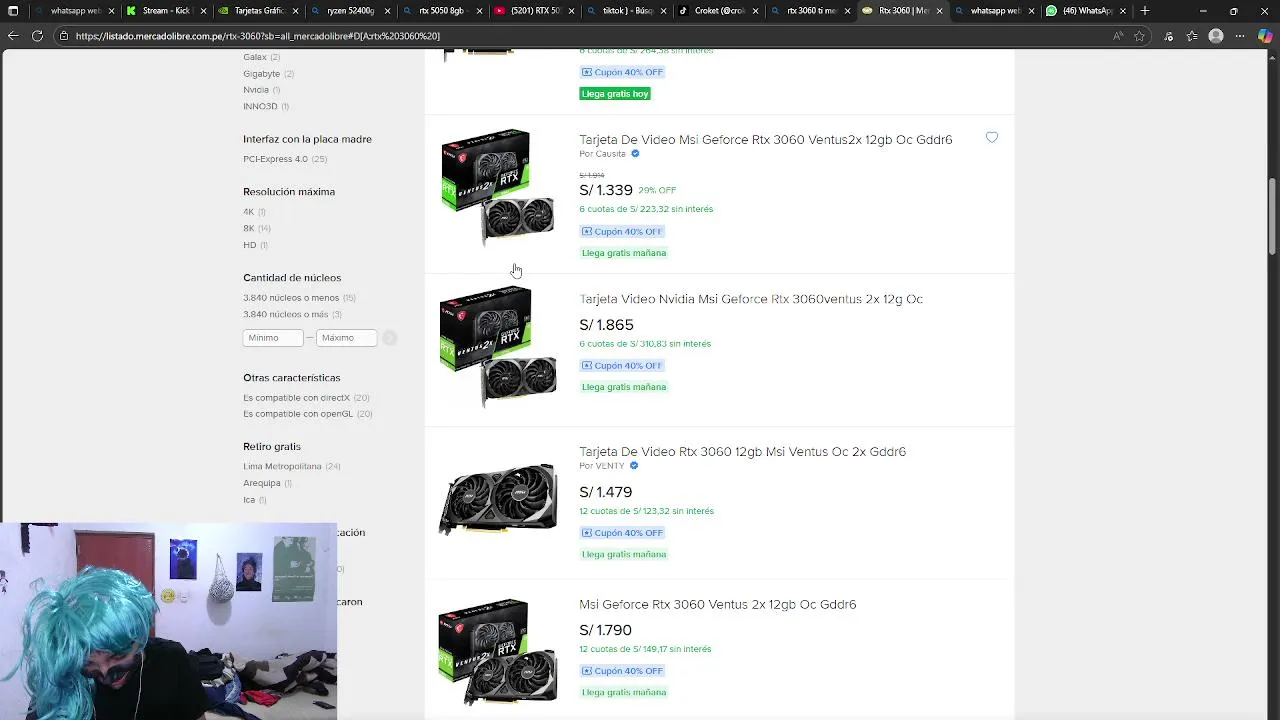Apply the price range arrow button beside Máximo
This screenshot has width=1280, height=720.
(x=389, y=338)
